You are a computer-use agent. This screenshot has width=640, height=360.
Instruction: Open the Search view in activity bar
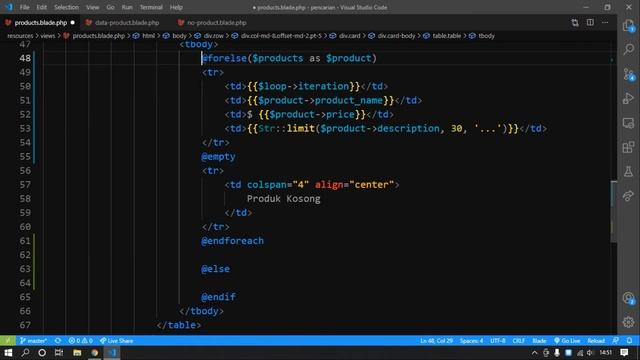point(628,49)
